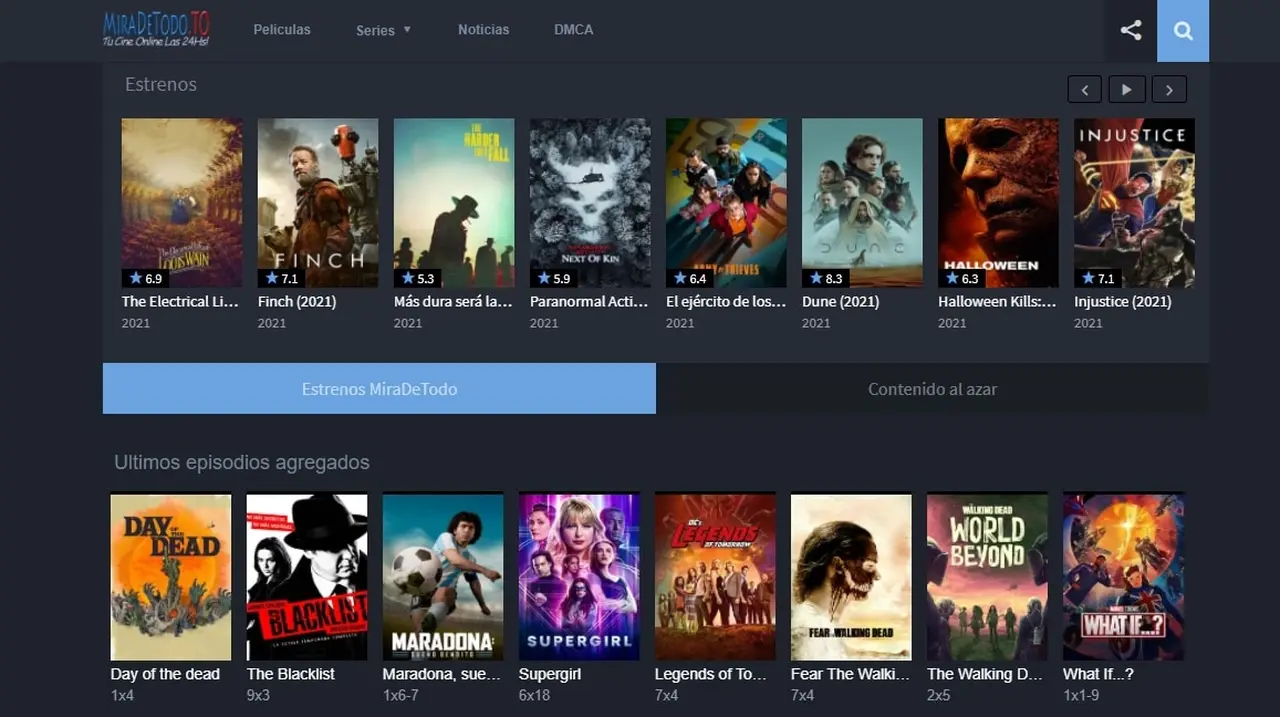Click 'Ultimos episodios agregados' heading
The width and height of the screenshot is (1280, 717).
(242, 462)
